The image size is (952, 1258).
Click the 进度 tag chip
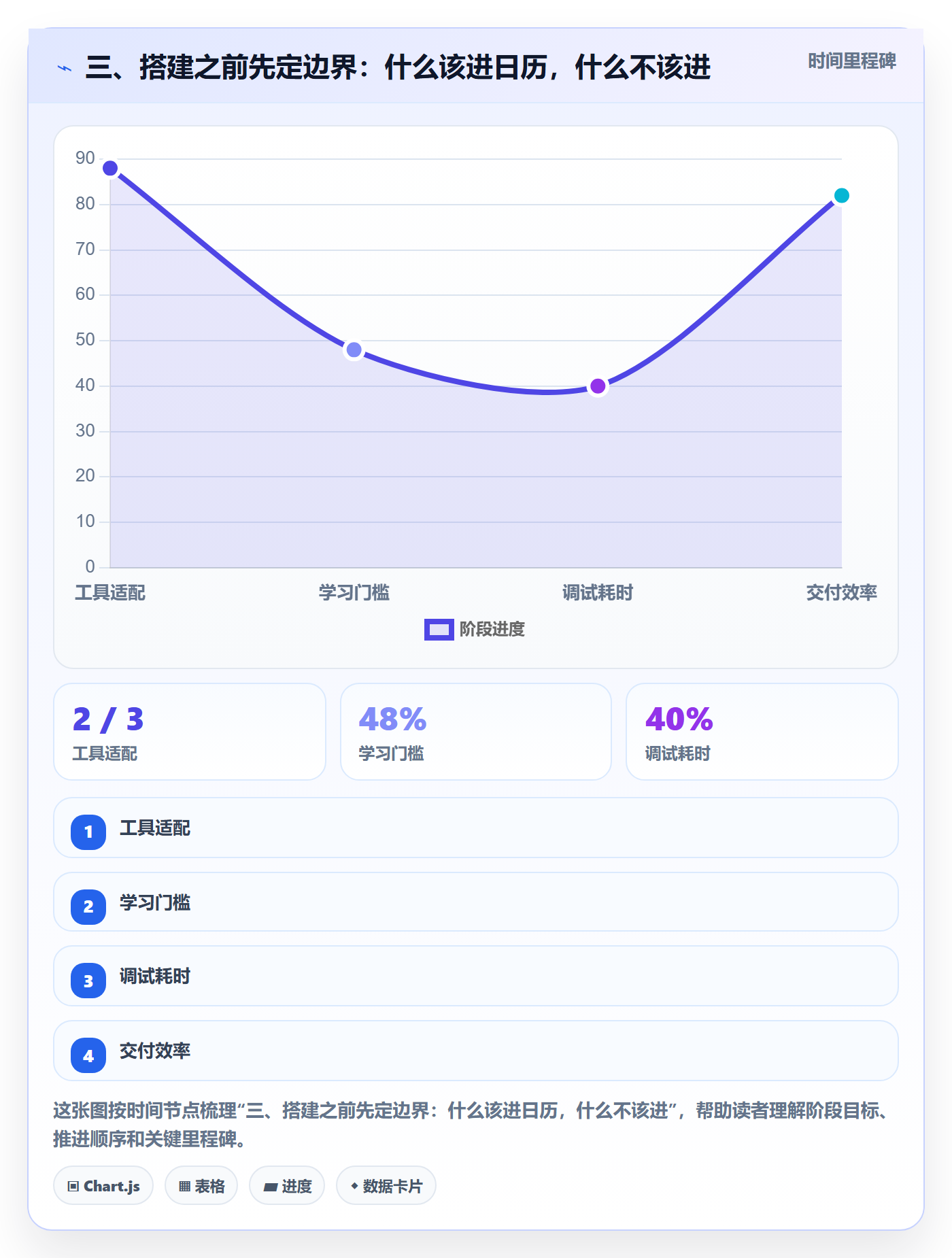[x=287, y=1186]
